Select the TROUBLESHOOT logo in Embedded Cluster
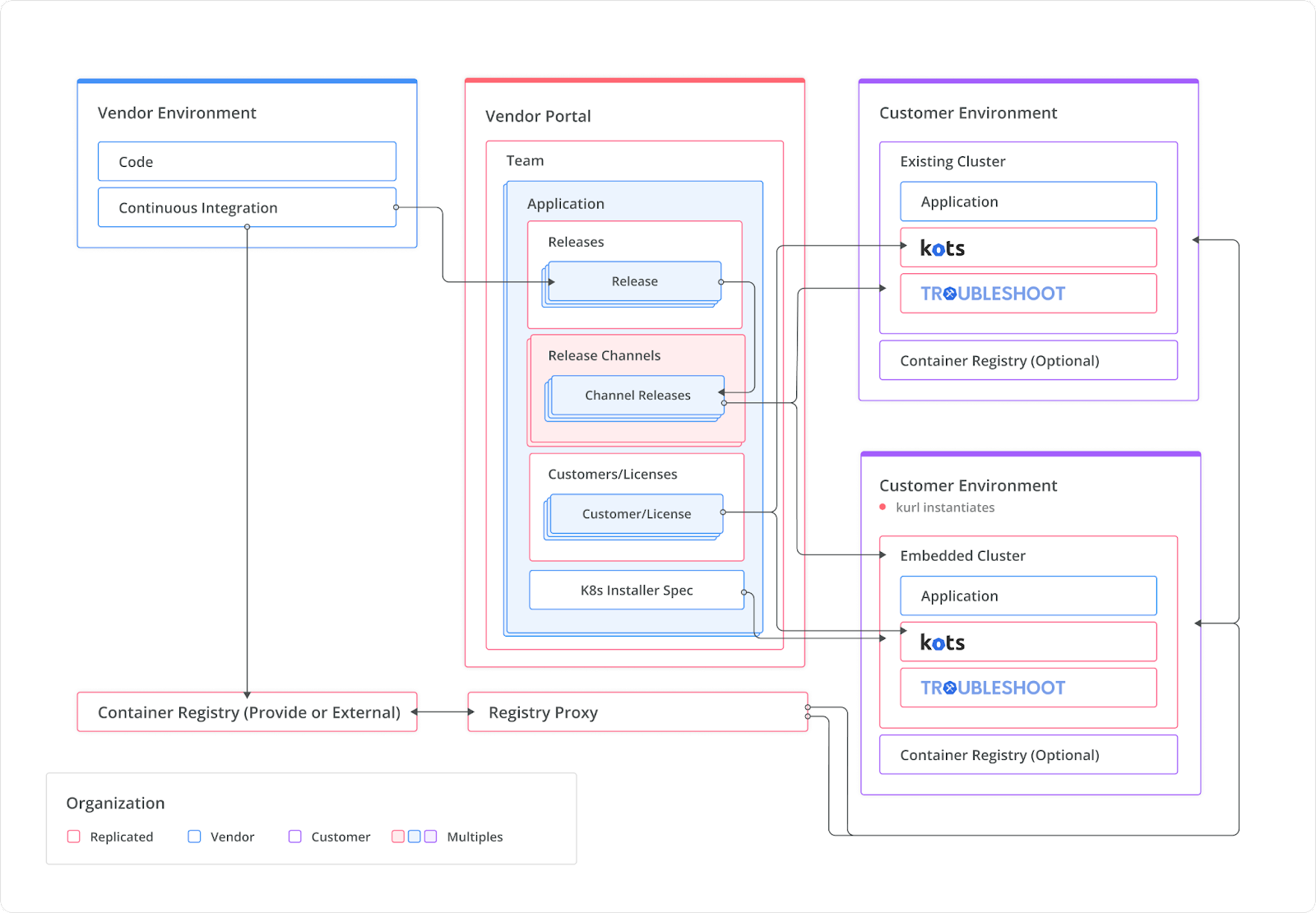This screenshot has height=913, width=1316. [x=992, y=687]
